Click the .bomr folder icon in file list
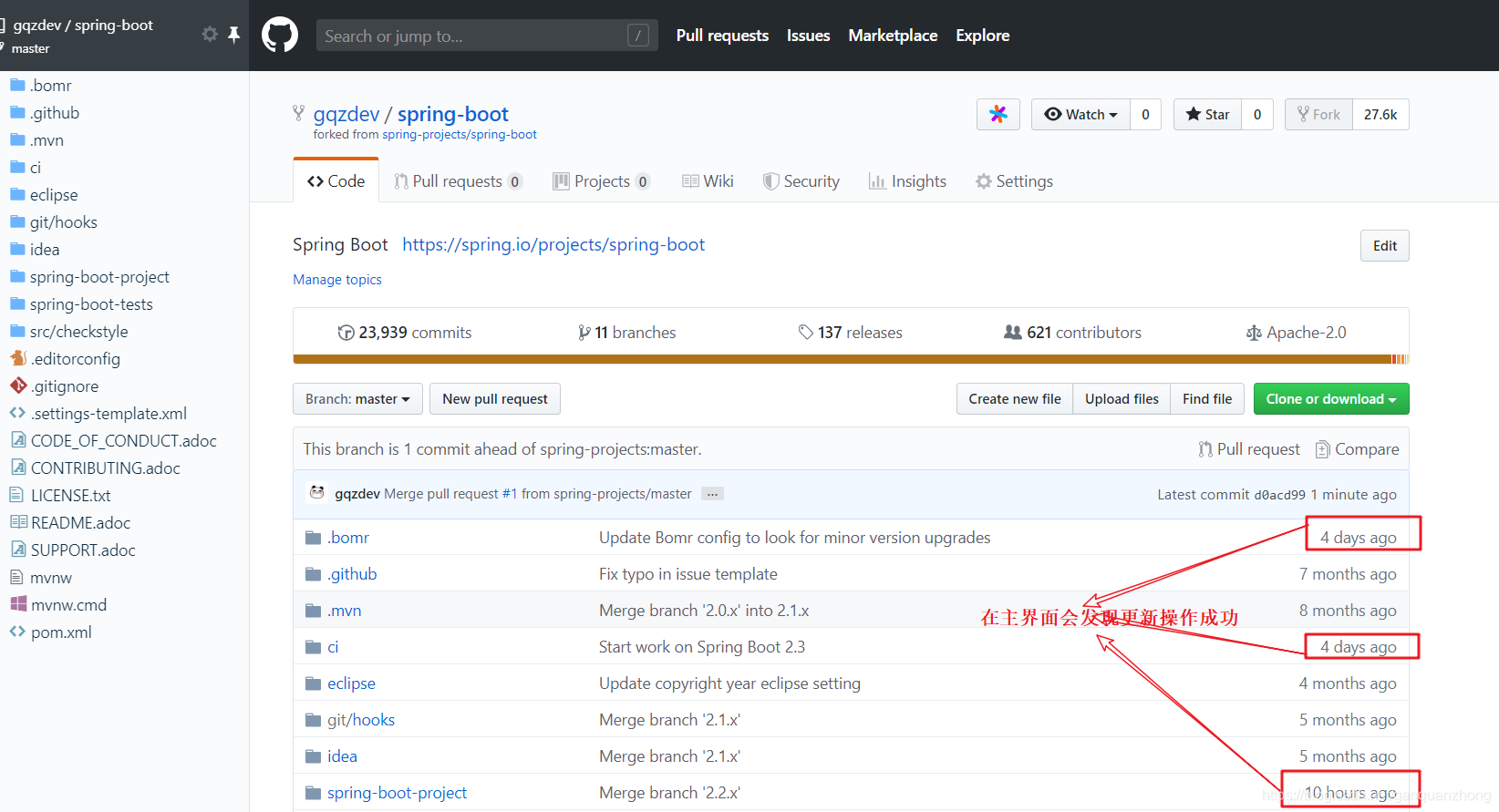Screen dimensions: 1499x812 314,538
